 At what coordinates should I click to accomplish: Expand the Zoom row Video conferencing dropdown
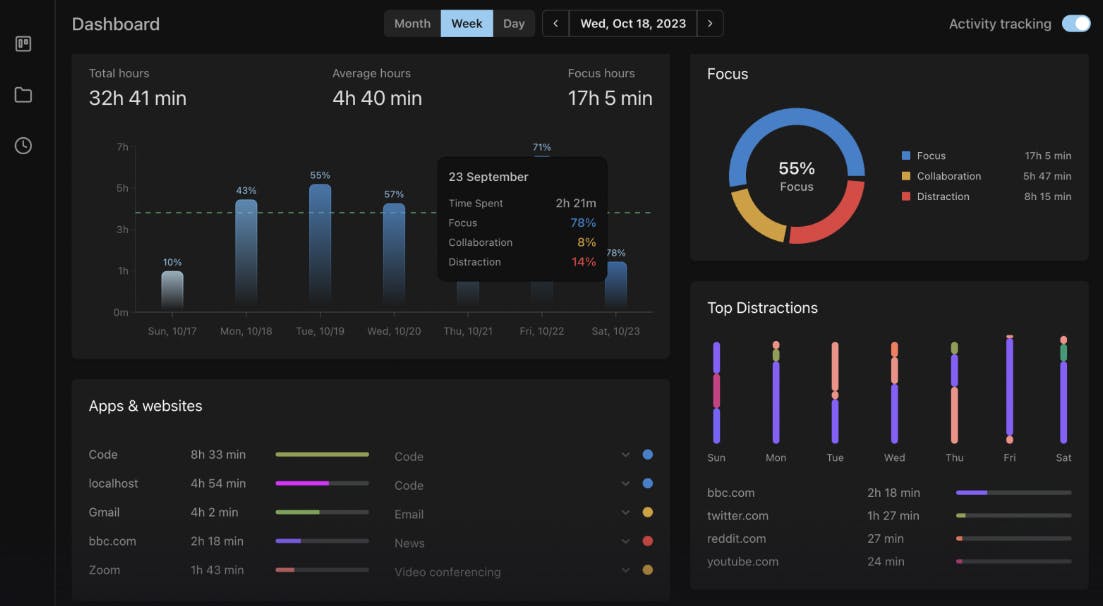pos(625,570)
